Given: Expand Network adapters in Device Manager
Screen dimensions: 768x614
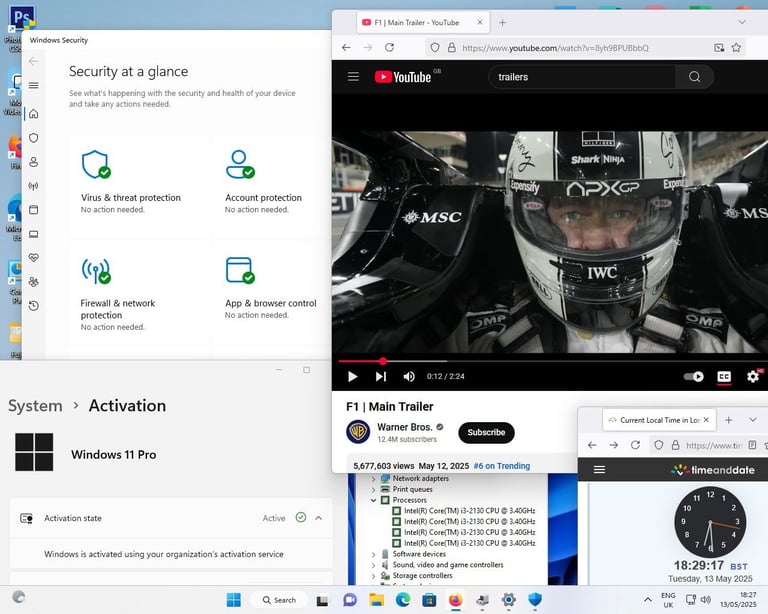Looking at the screenshot, I should 374,479.
